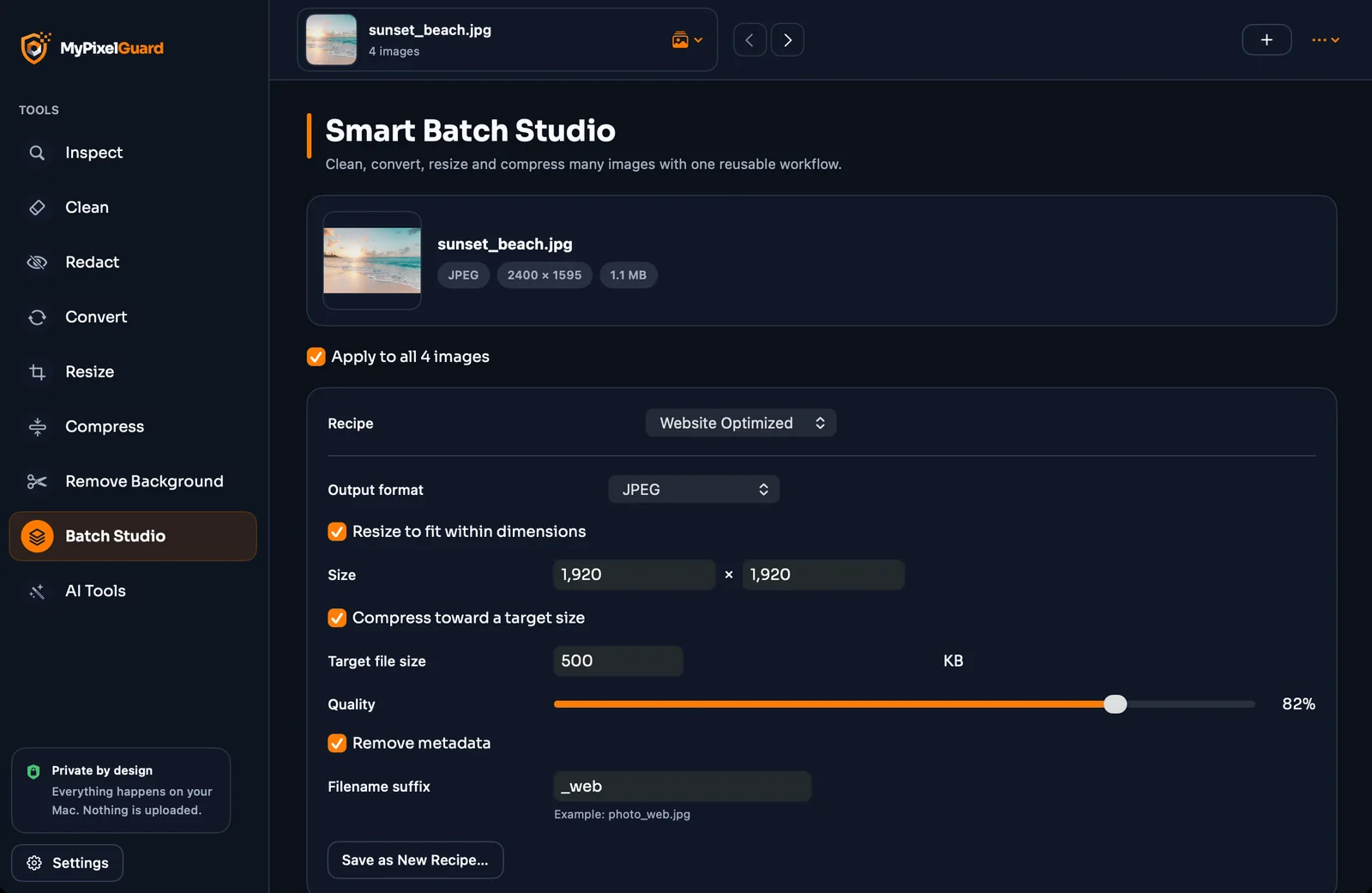The width and height of the screenshot is (1372, 893).
Task: Open the JPEG output format dropdown
Action: 694,490
